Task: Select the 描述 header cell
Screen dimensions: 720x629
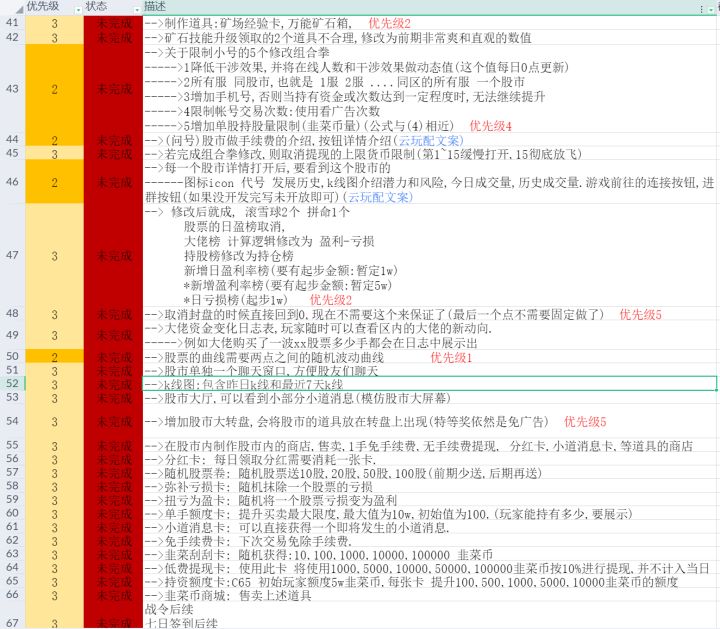Action: 431,7
